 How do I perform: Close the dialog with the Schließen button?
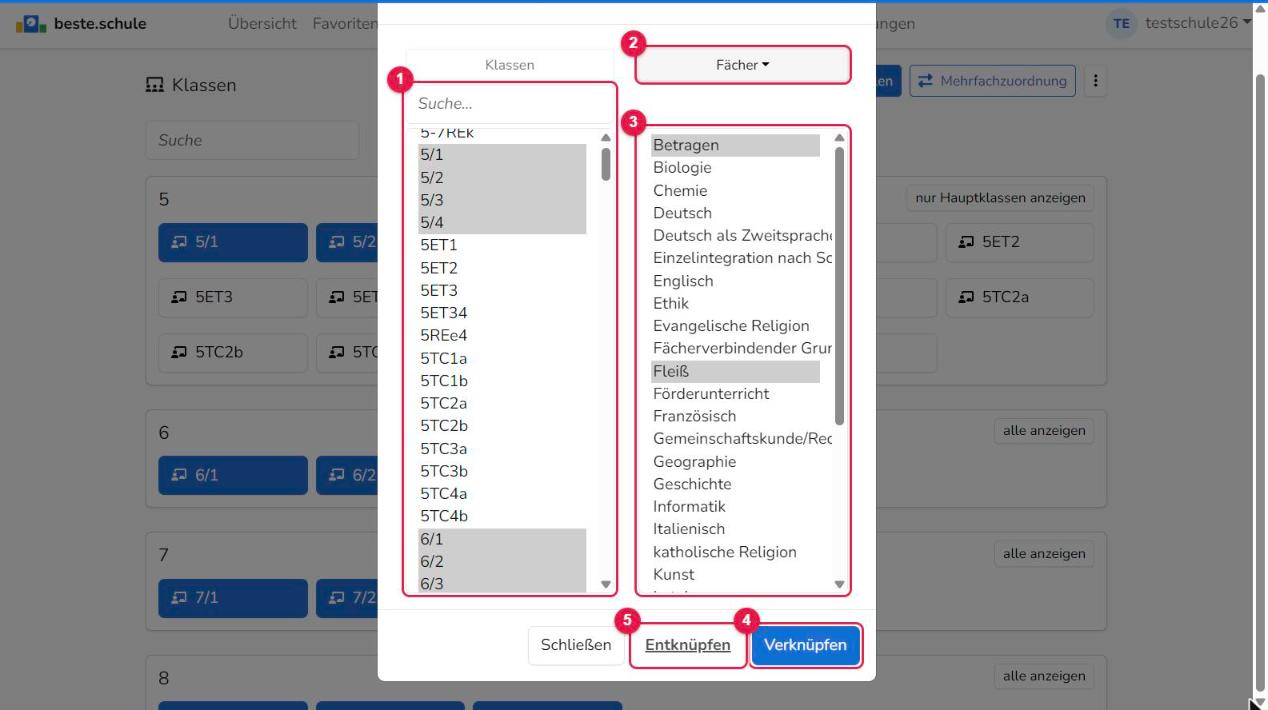[x=576, y=645]
